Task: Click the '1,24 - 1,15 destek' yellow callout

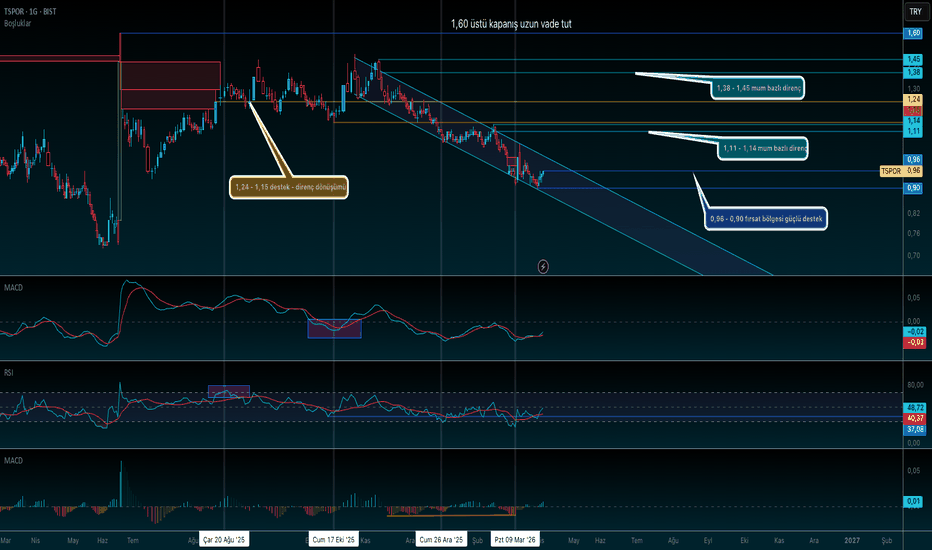Action: coord(290,186)
